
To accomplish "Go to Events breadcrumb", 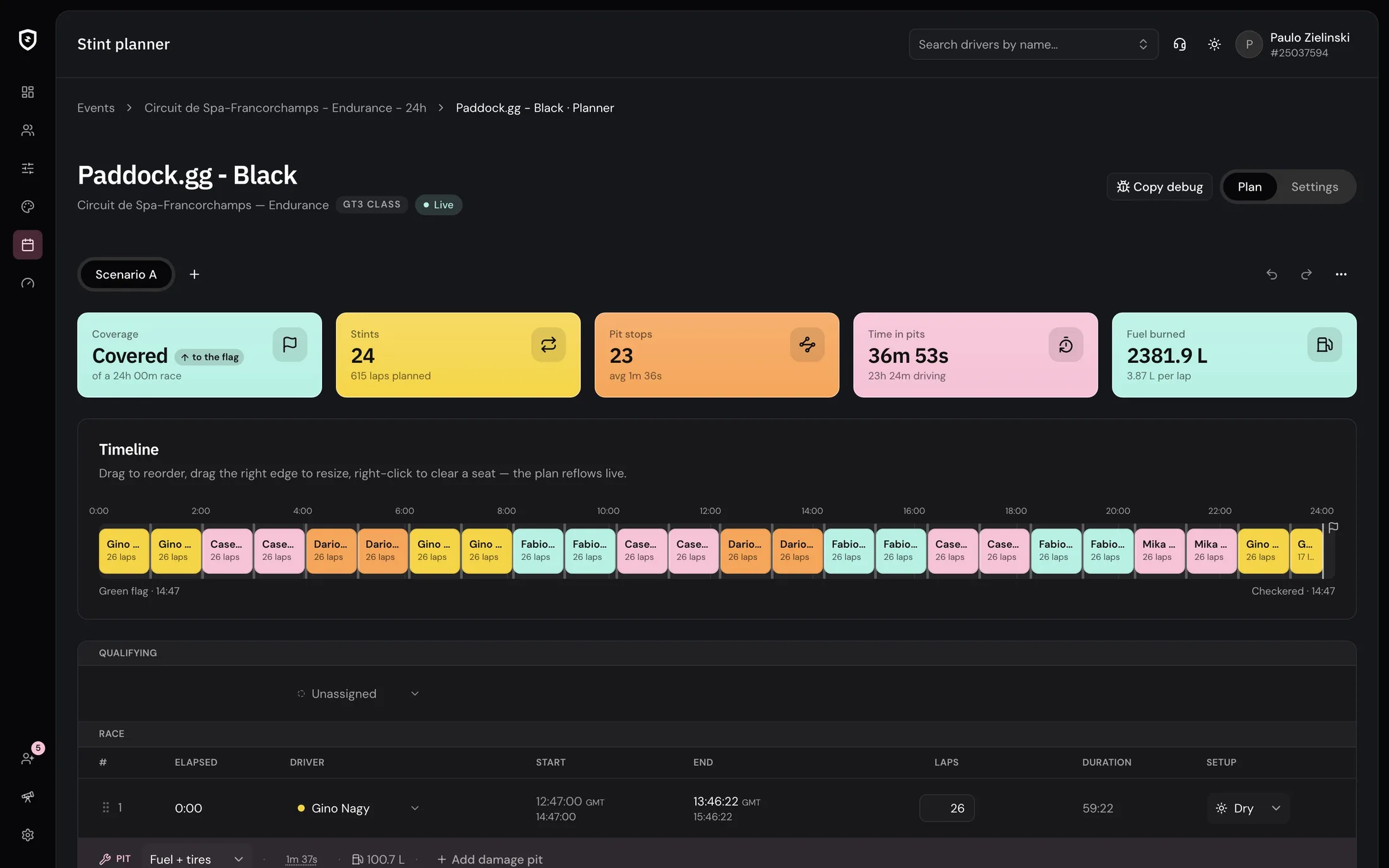I will point(96,108).
